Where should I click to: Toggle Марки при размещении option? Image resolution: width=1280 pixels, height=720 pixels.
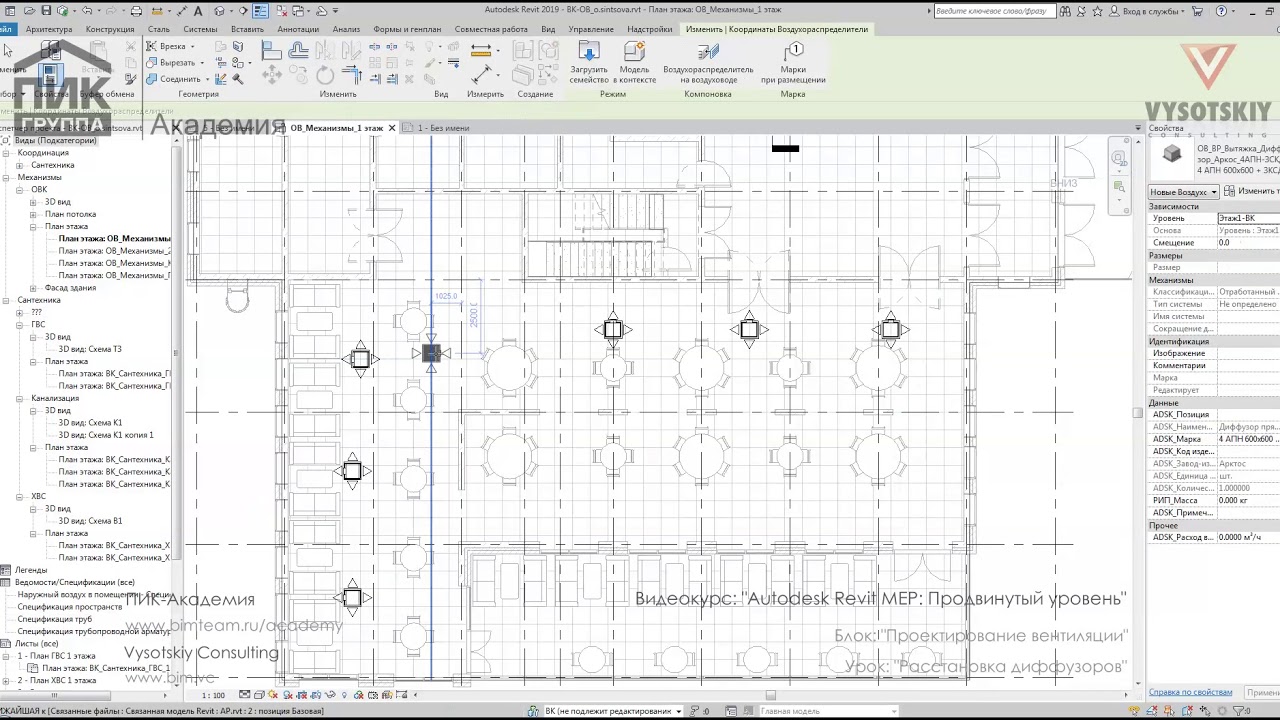tap(793, 62)
